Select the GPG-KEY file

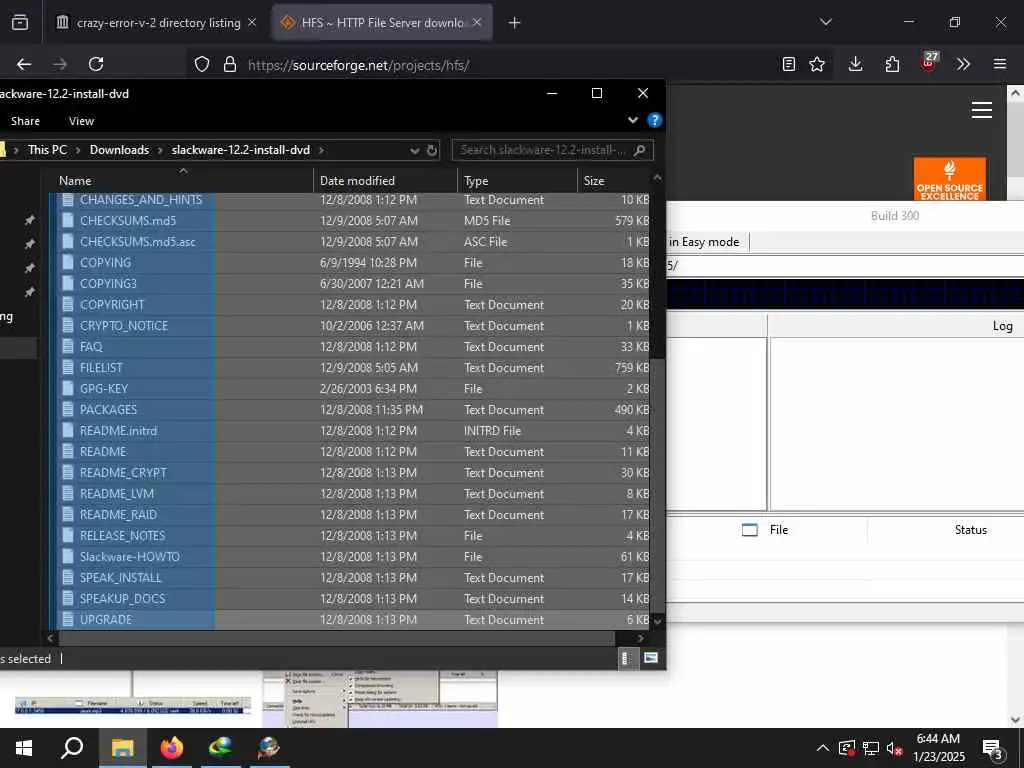pos(104,389)
